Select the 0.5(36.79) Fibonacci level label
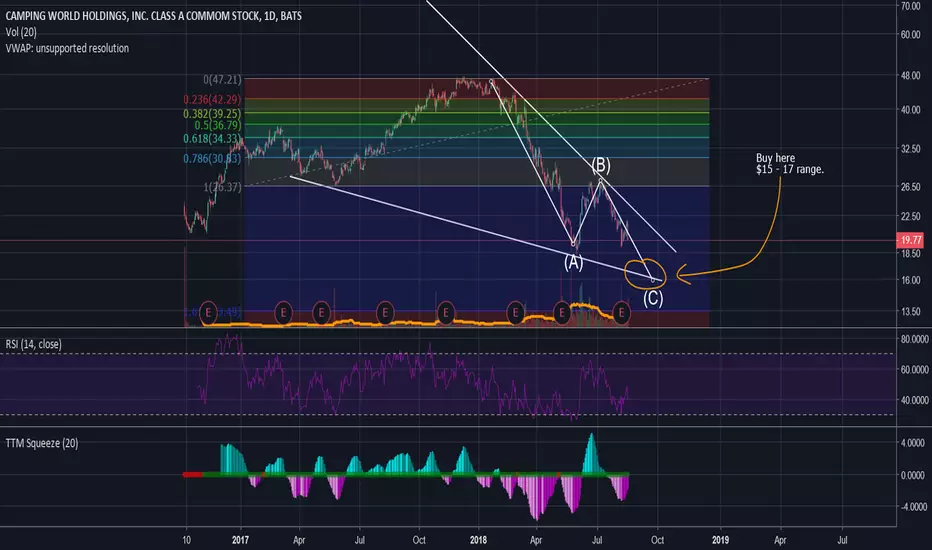Viewport: 932px width, 550px height. (218, 125)
